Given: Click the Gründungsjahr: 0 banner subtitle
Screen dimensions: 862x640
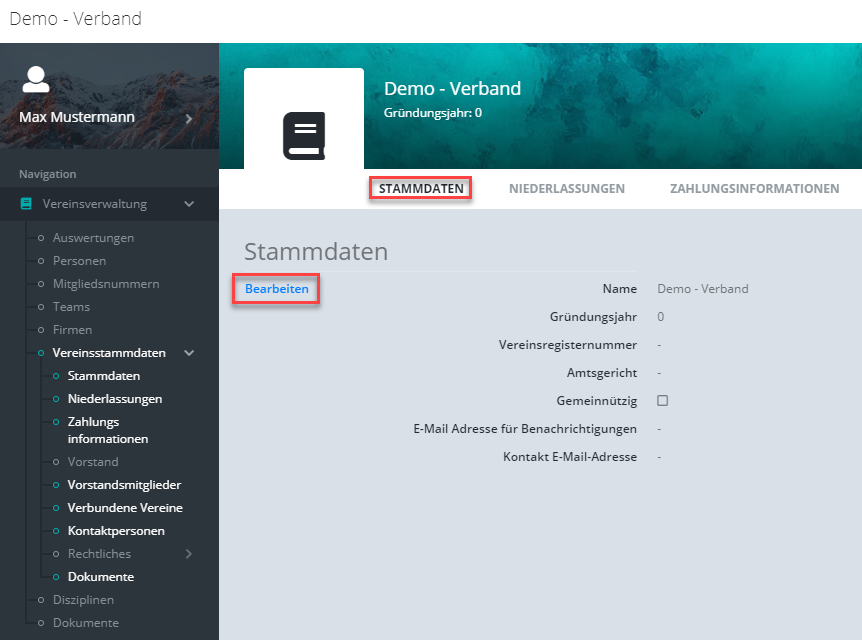Looking at the screenshot, I should click(433, 113).
